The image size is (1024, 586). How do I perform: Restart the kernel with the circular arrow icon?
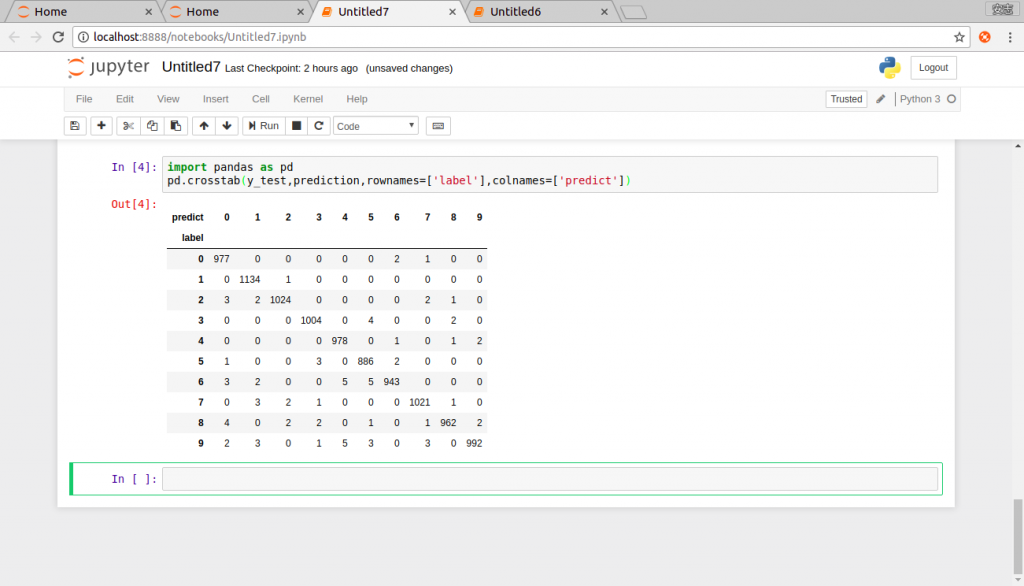point(319,125)
